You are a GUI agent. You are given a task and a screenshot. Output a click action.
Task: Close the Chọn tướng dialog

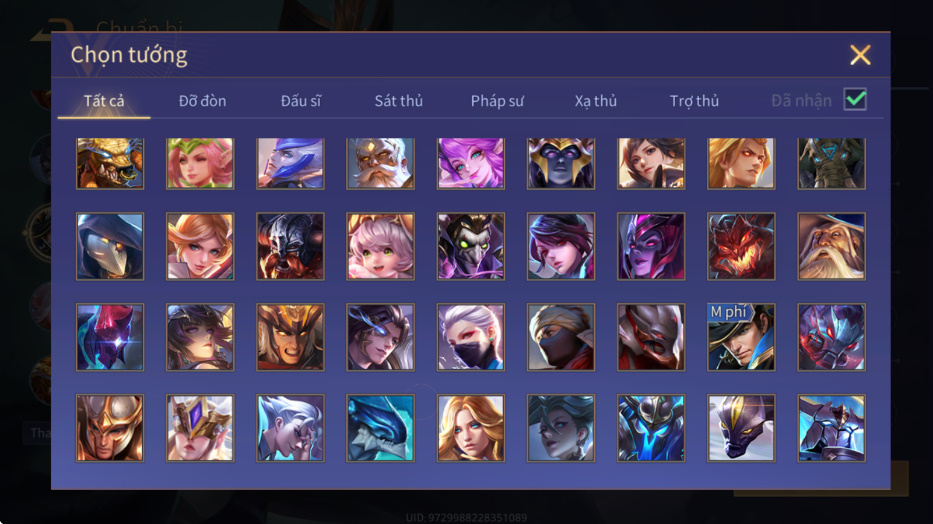point(860,55)
